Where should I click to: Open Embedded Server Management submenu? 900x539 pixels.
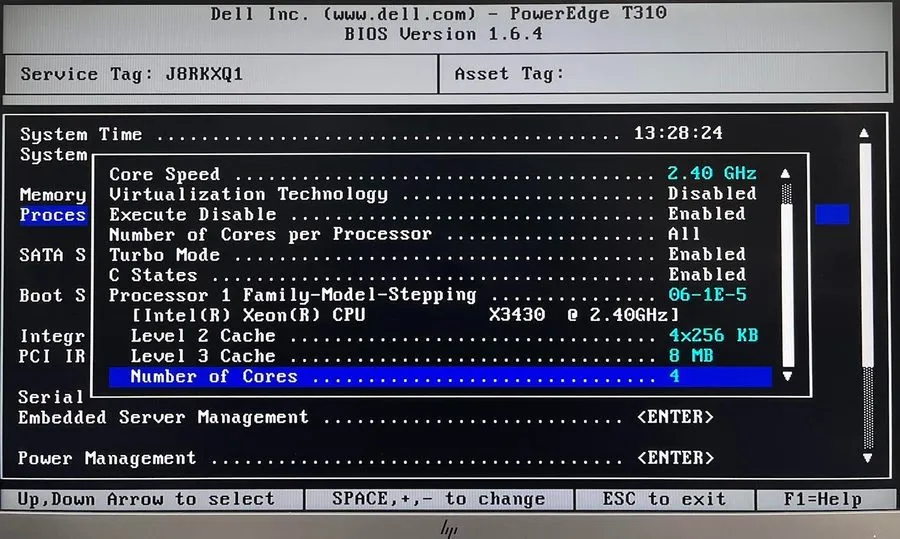pos(366,417)
